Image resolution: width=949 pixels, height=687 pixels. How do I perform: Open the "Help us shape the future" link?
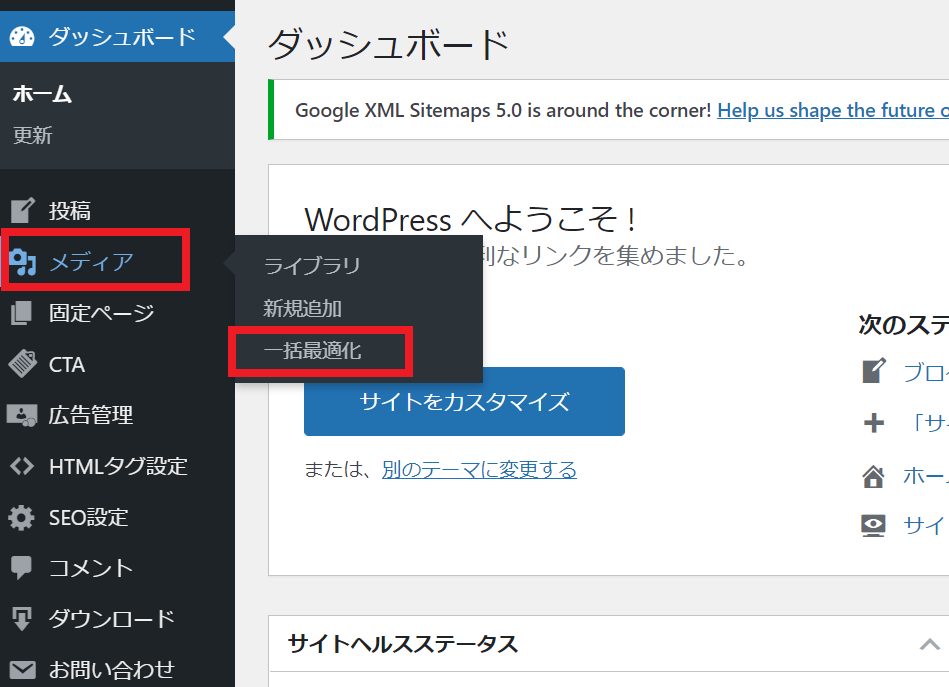coord(833,110)
